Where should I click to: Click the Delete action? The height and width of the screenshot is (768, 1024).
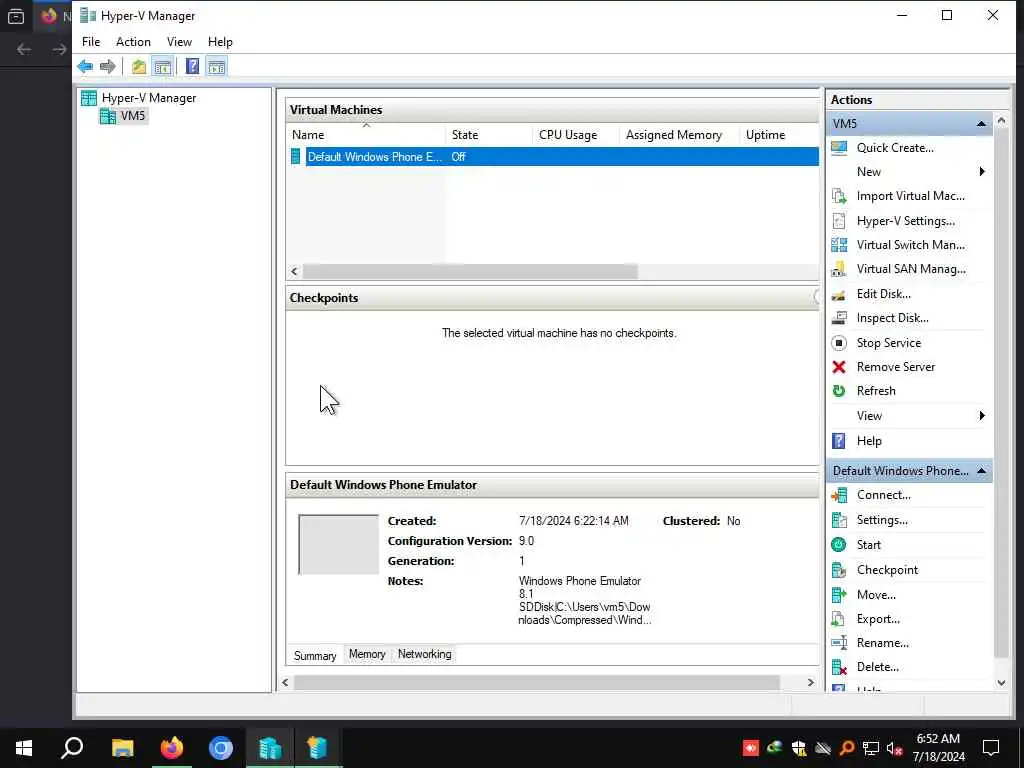pos(877,667)
